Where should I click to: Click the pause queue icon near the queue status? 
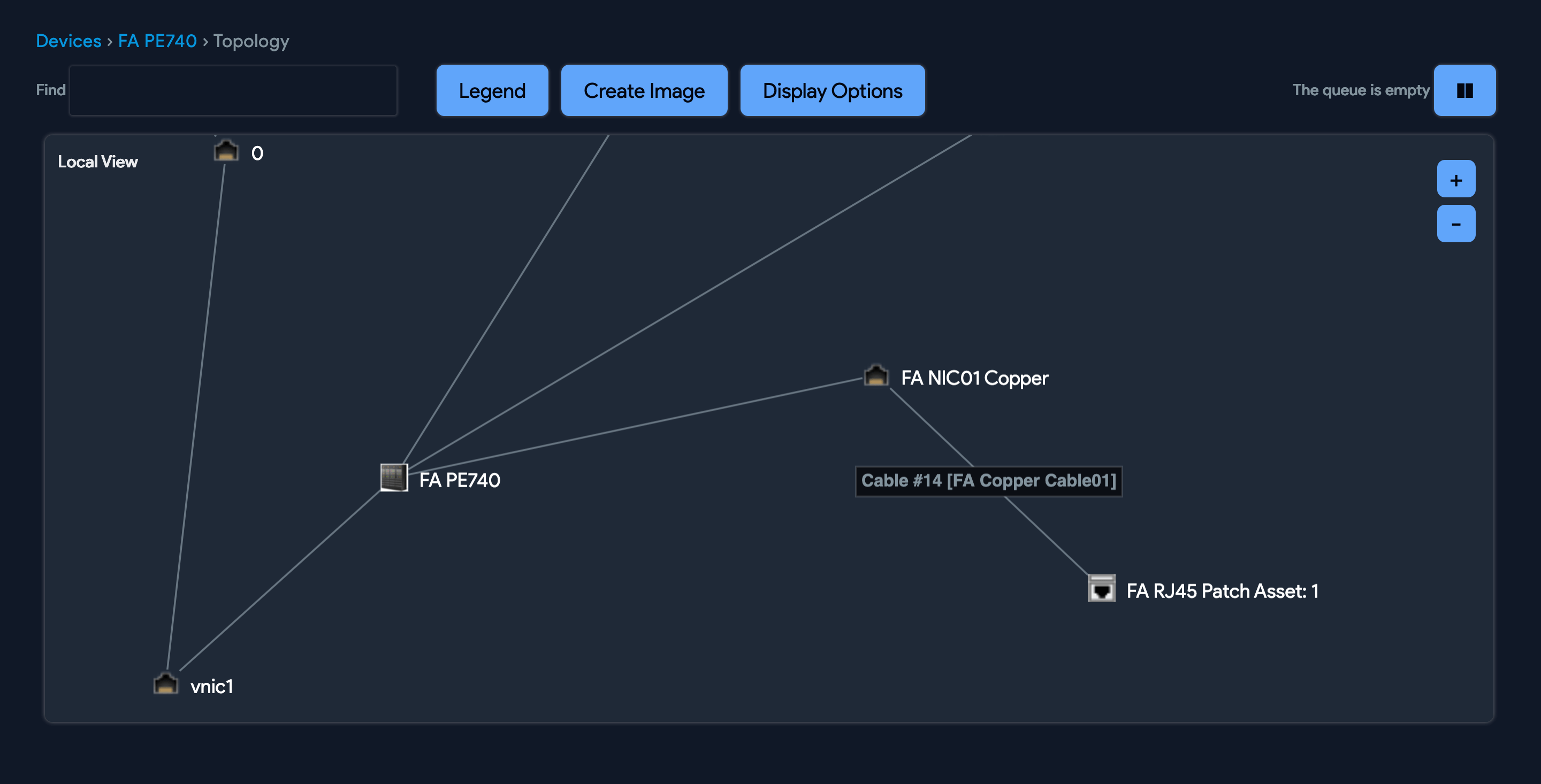tap(1464, 90)
